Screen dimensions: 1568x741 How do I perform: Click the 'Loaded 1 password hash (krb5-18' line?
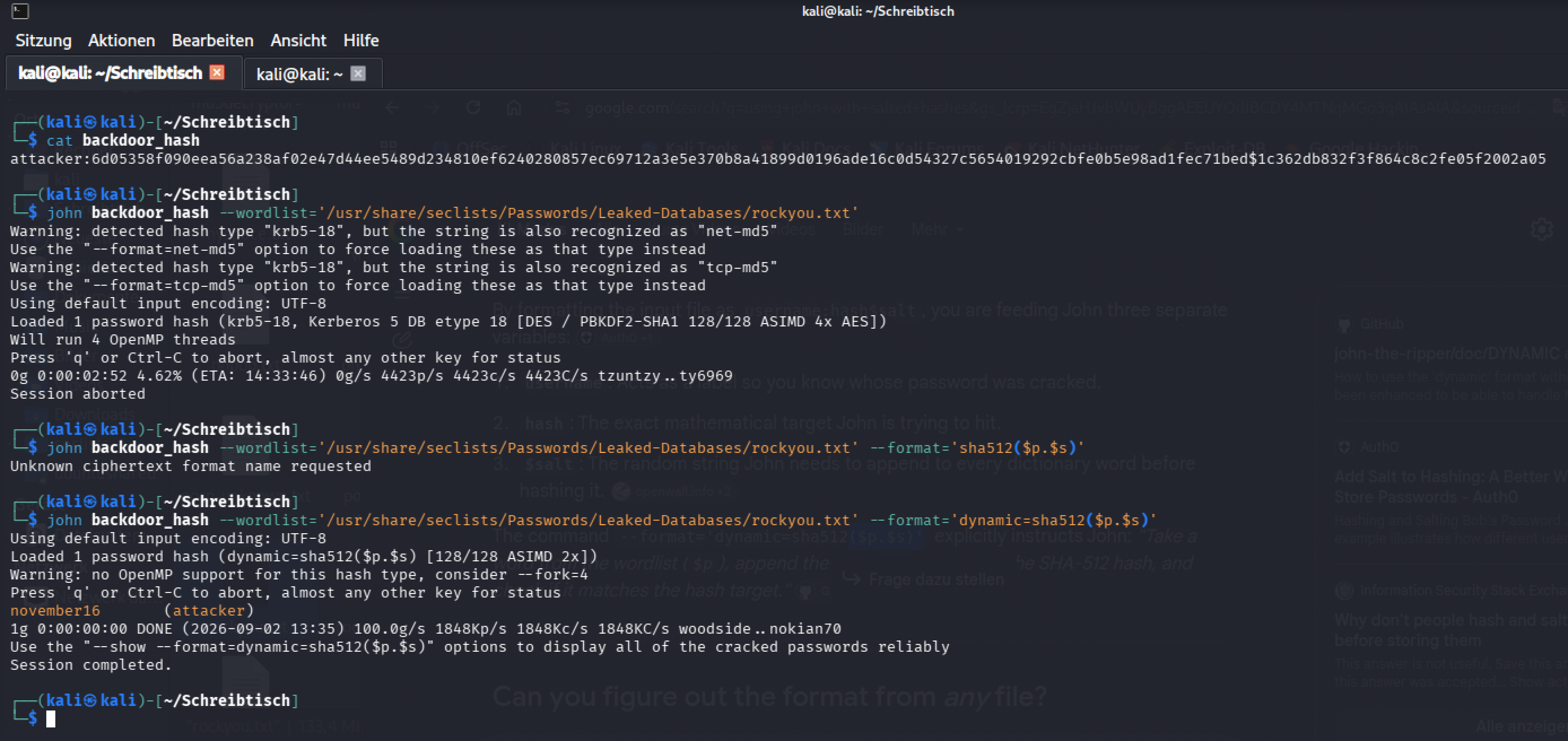tap(448, 321)
